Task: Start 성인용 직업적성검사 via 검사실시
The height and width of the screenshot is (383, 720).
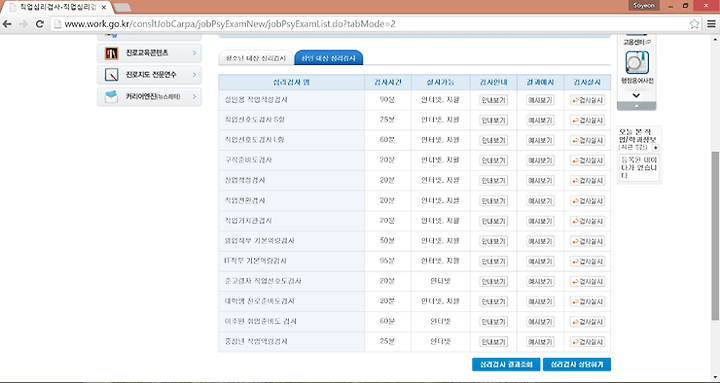Action: (x=587, y=100)
